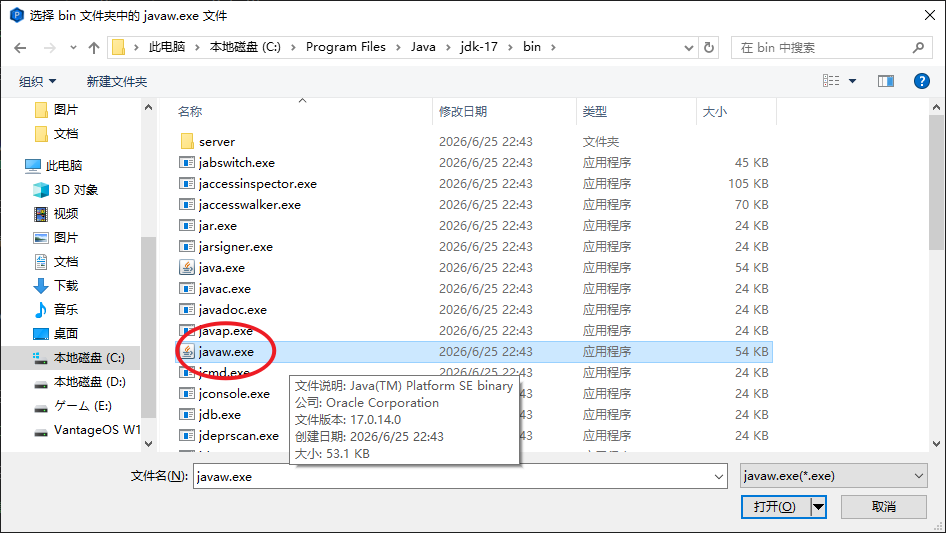The height and width of the screenshot is (533, 946).
Task: Open 桌面 in navigation pane
Action: coord(65,334)
